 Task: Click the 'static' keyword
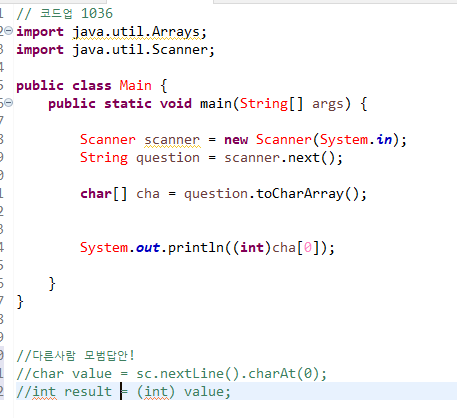128,104
